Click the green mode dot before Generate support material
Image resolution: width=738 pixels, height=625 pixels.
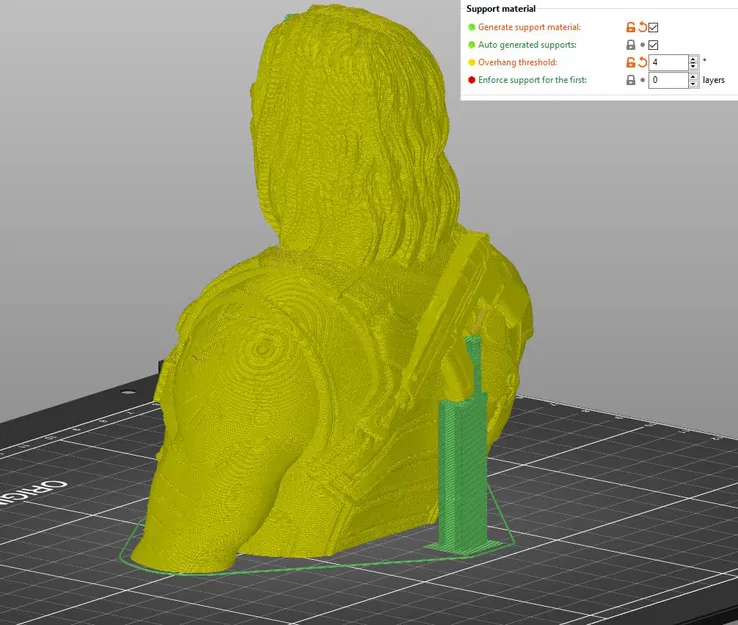(x=472, y=27)
